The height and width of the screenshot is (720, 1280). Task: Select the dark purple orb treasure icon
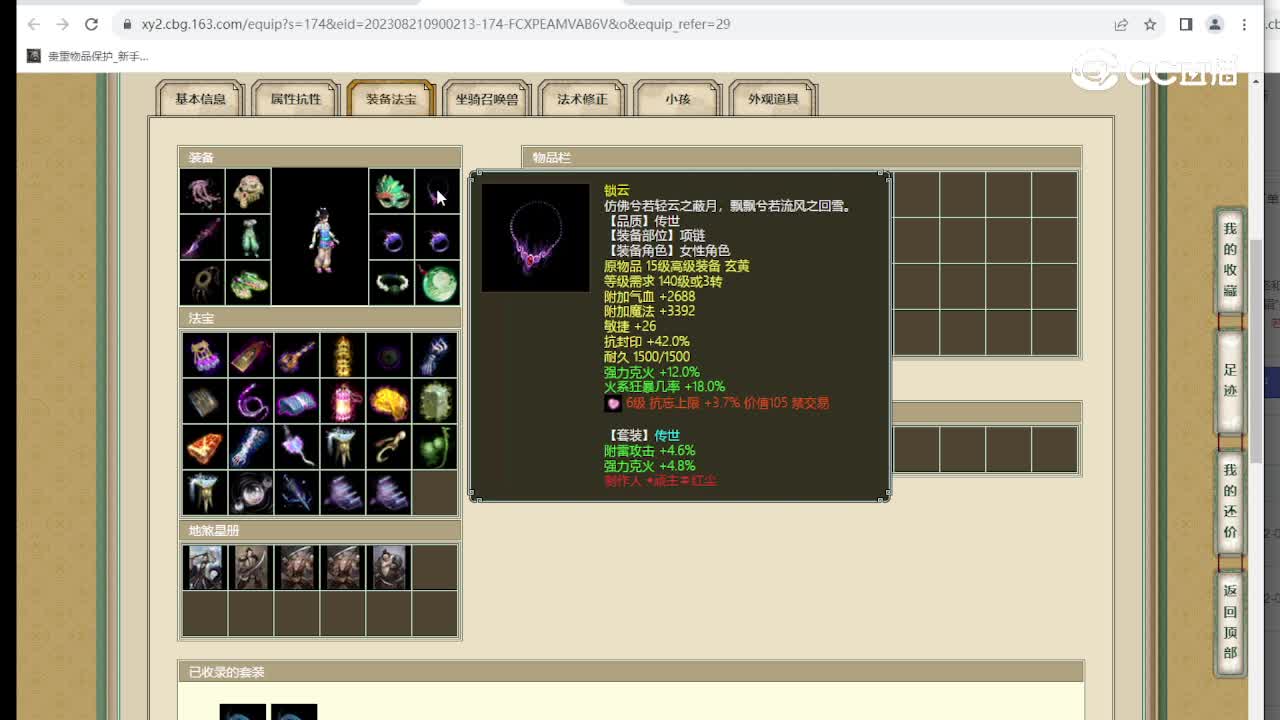click(x=389, y=355)
